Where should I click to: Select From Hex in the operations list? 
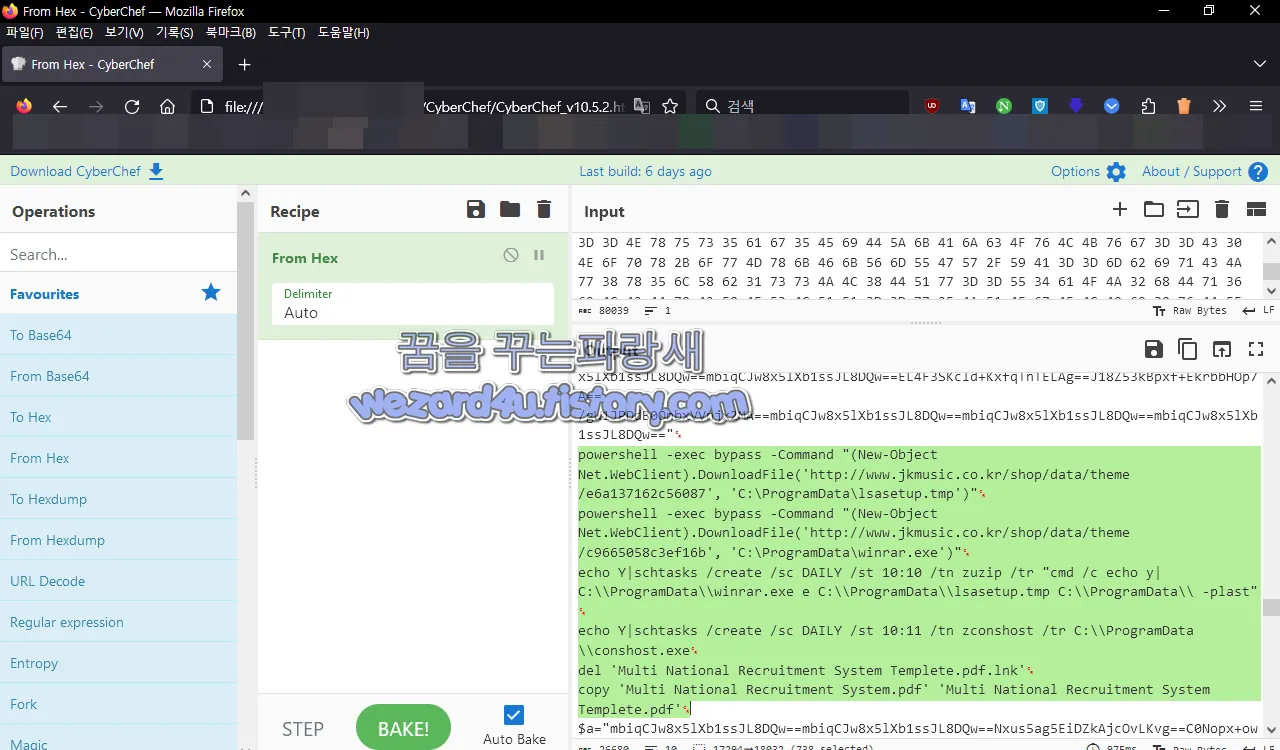click(118, 458)
